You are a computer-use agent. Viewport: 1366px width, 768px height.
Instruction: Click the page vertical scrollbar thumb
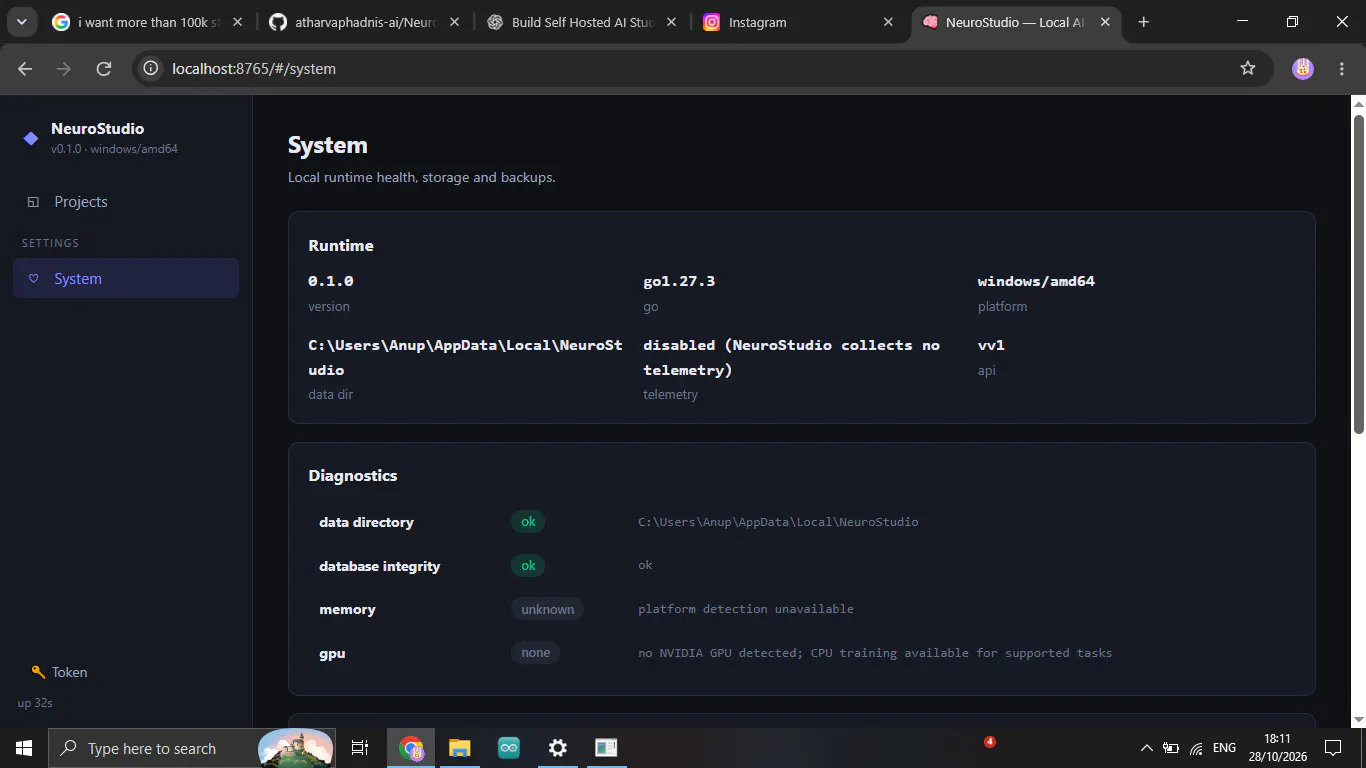pyautogui.click(x=1358, y=273)
